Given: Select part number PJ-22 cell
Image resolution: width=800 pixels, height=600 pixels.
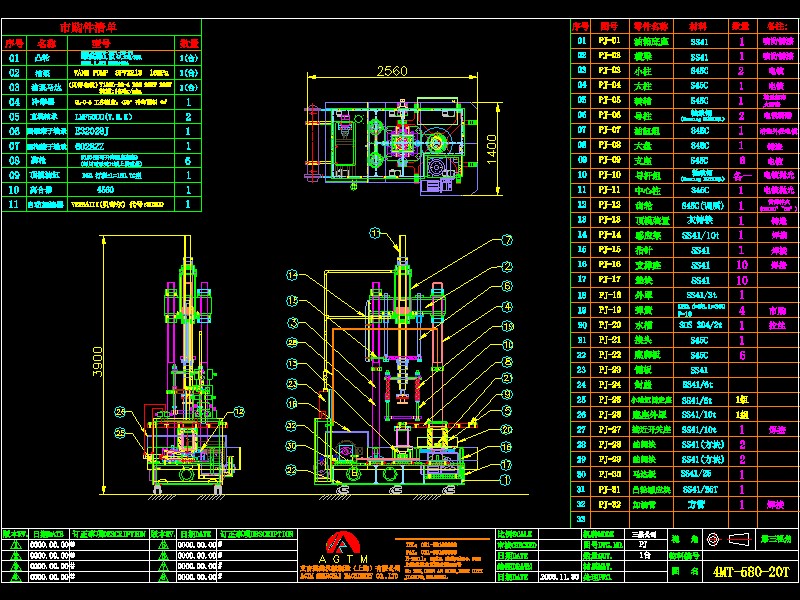Looking at the screenshot, I should (x=609, y=355).
